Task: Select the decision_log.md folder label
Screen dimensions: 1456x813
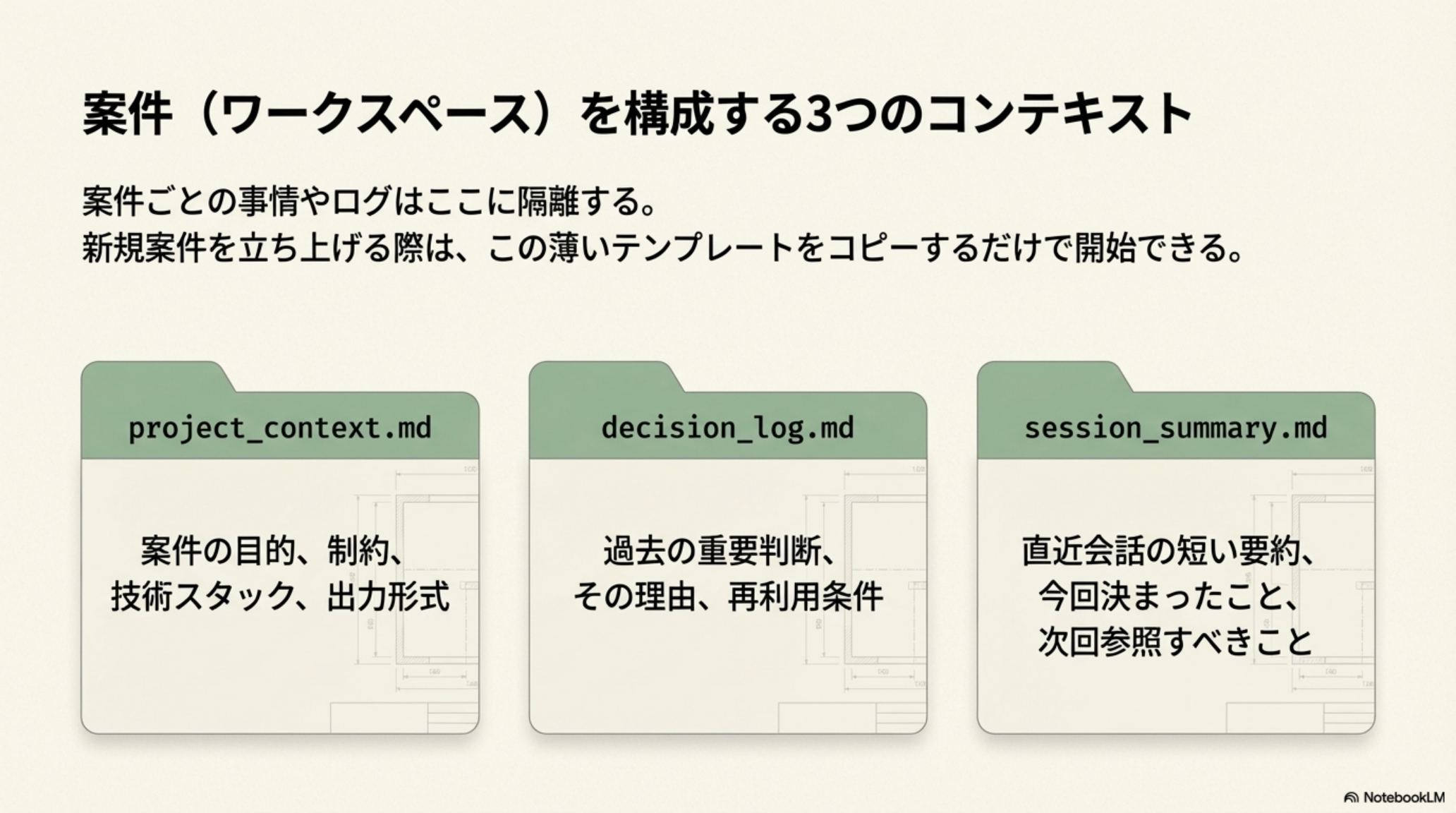Action: pyautogui.click(x=727, y=428)
